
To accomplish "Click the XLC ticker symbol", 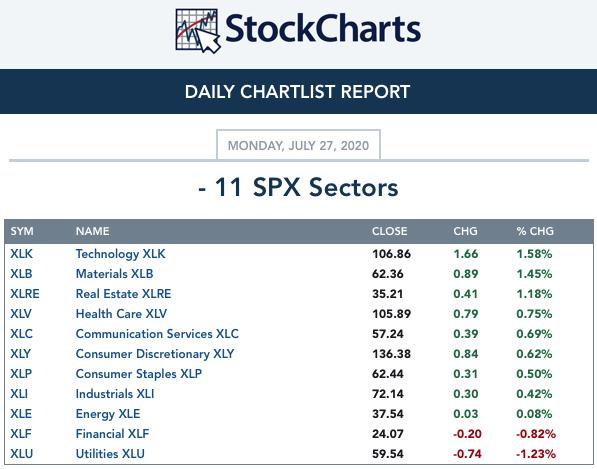I will coord(21,334).
